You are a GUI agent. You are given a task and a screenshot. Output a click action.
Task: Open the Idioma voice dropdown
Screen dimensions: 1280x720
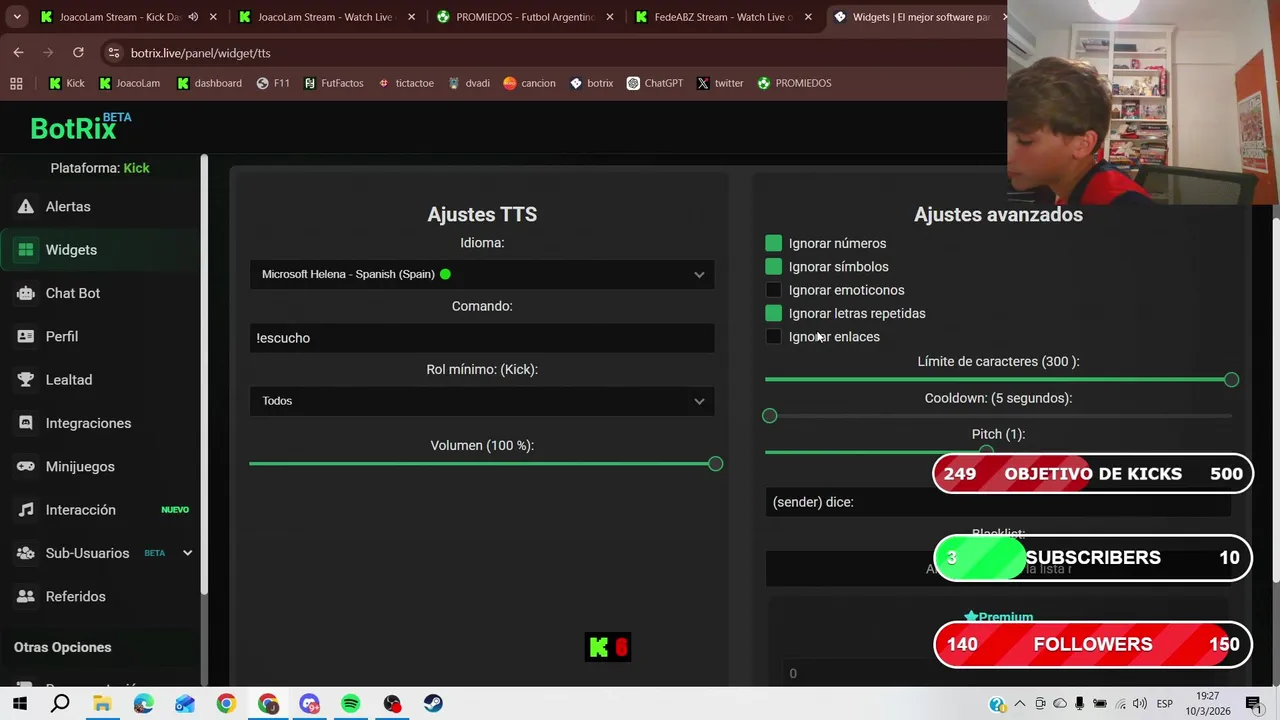pyautogui.click(x=482, y=274)
